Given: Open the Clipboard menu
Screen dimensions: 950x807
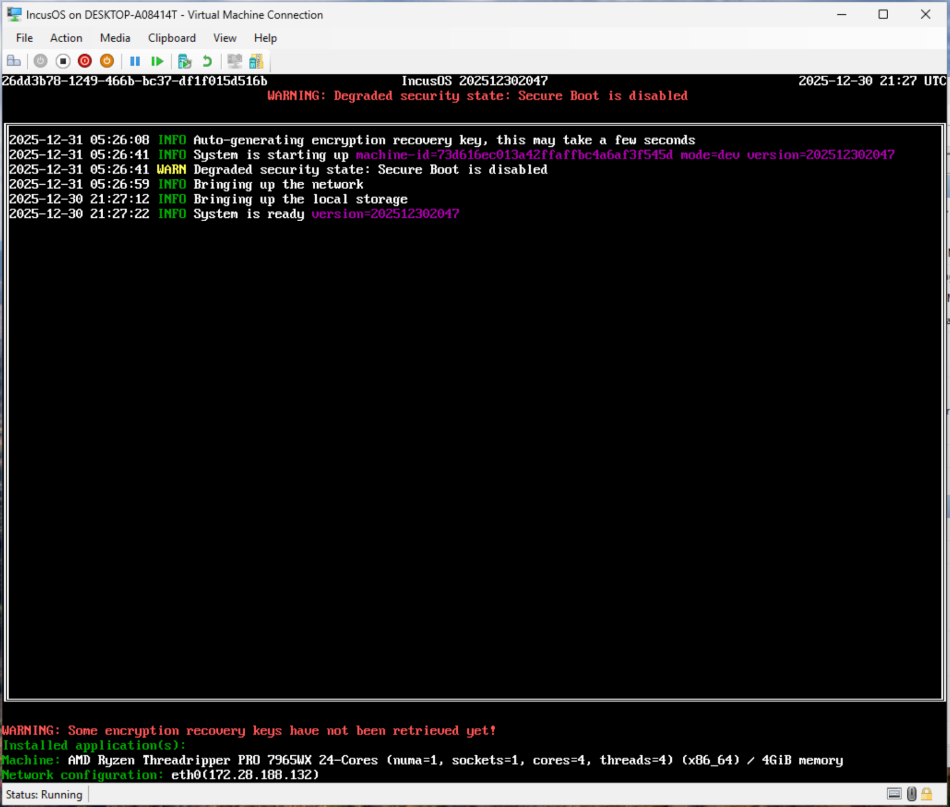Looking at the screenshot, I should (x=171, y=37).
